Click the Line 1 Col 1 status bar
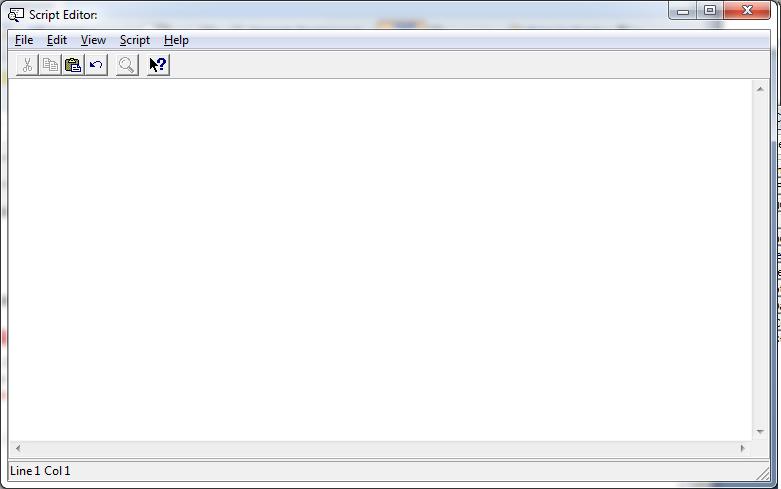Screen dimensions: 781x489 (40, 471)
